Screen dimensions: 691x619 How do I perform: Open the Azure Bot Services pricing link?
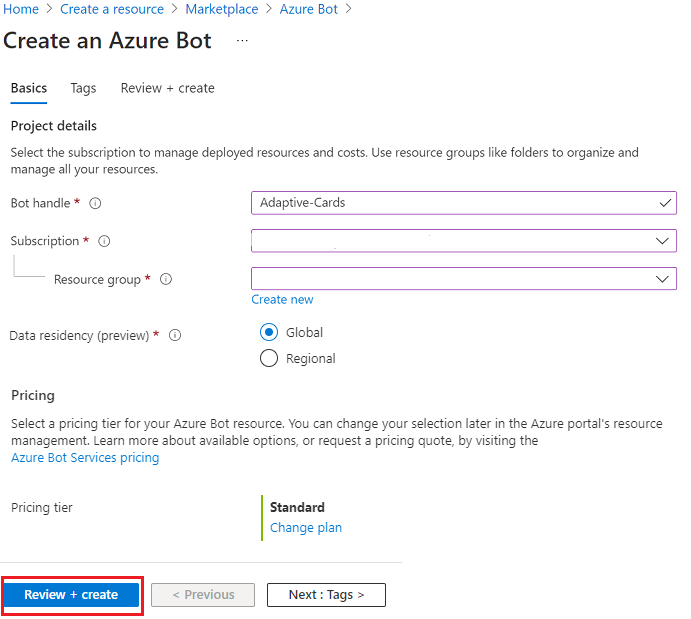(85, 458)
